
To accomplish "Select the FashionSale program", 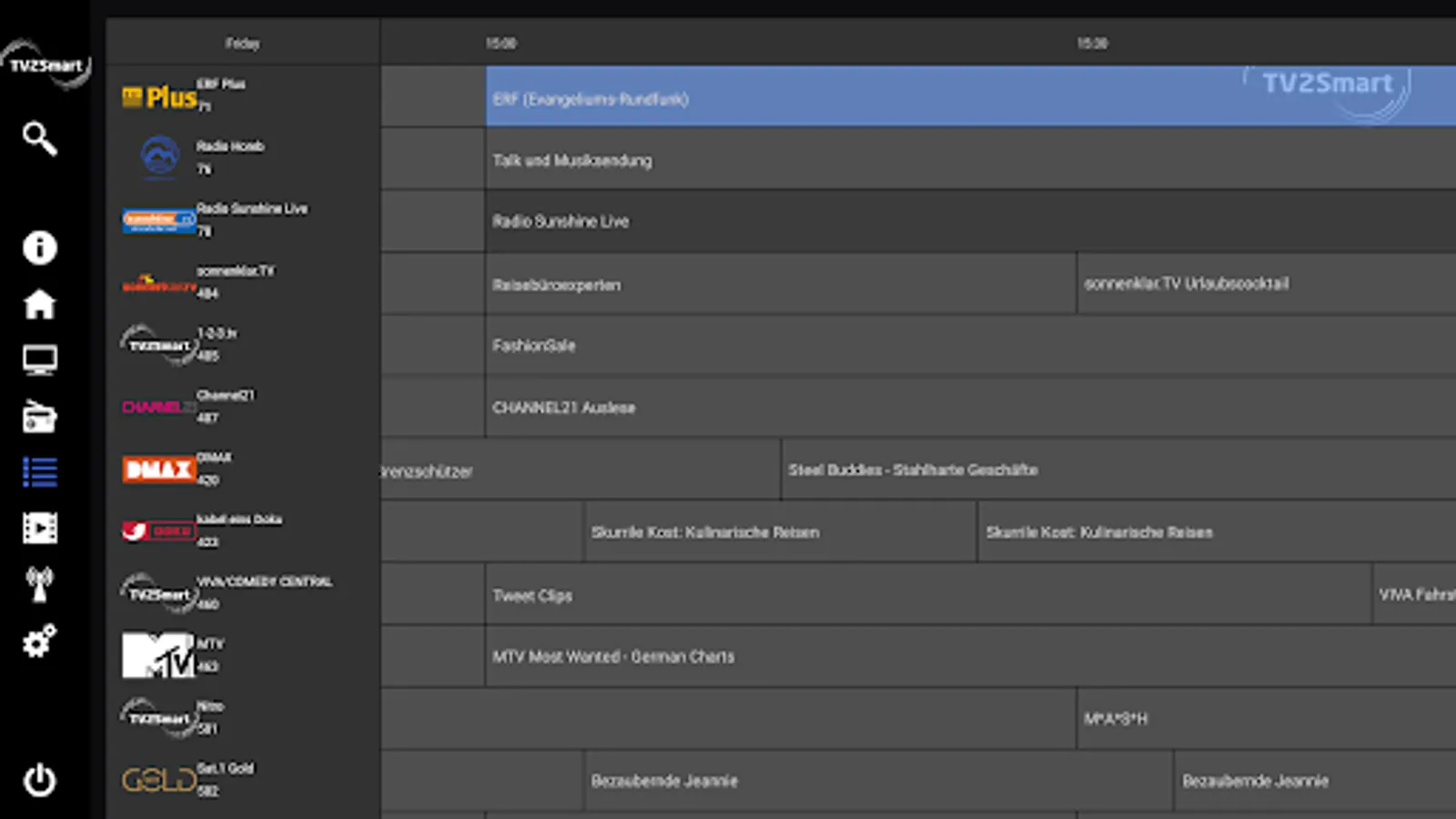I will click(x=971, y=346).
